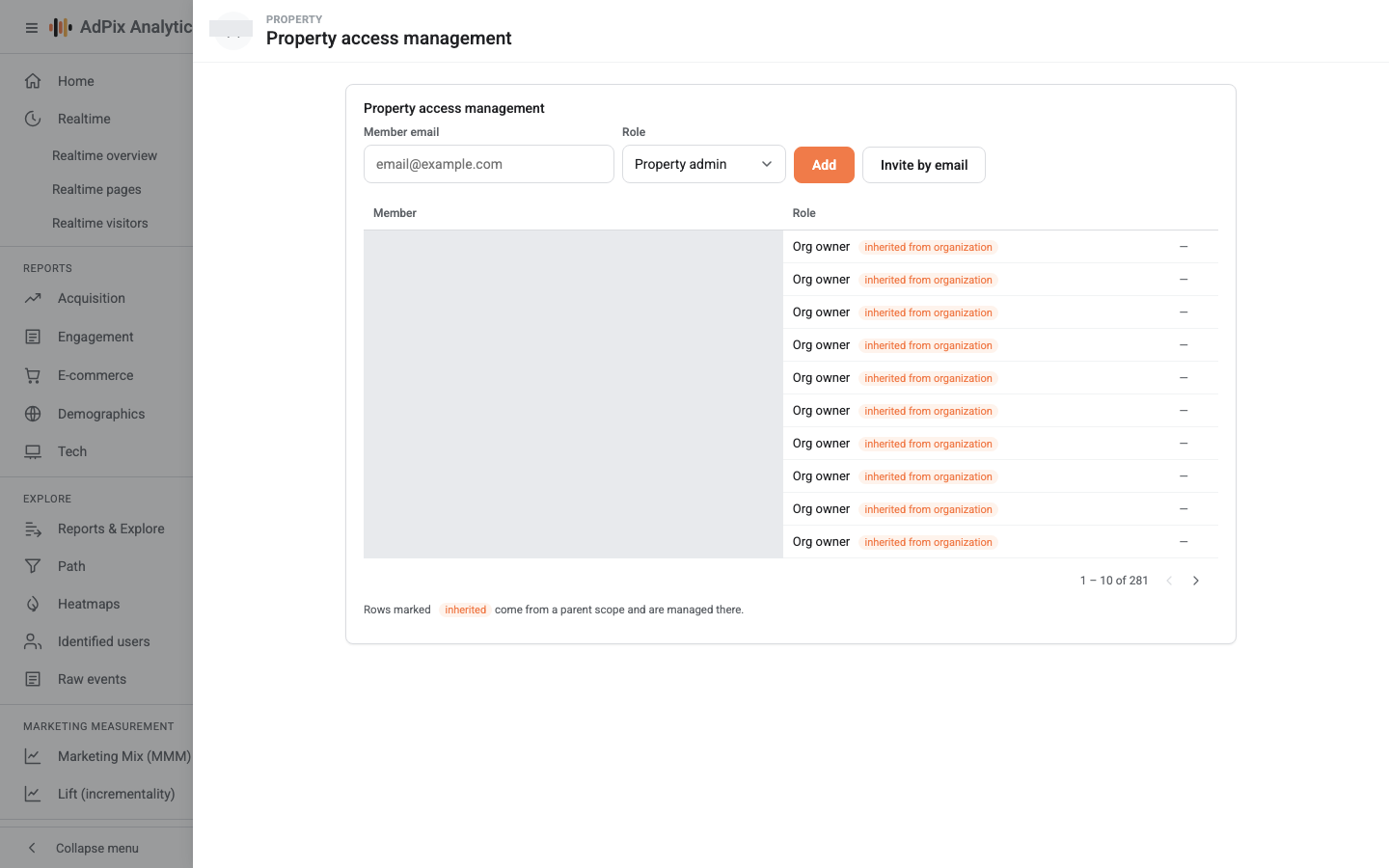Click the Collapse menu arrow
This screenshot has width=1389, height=868.
(32, 848)
